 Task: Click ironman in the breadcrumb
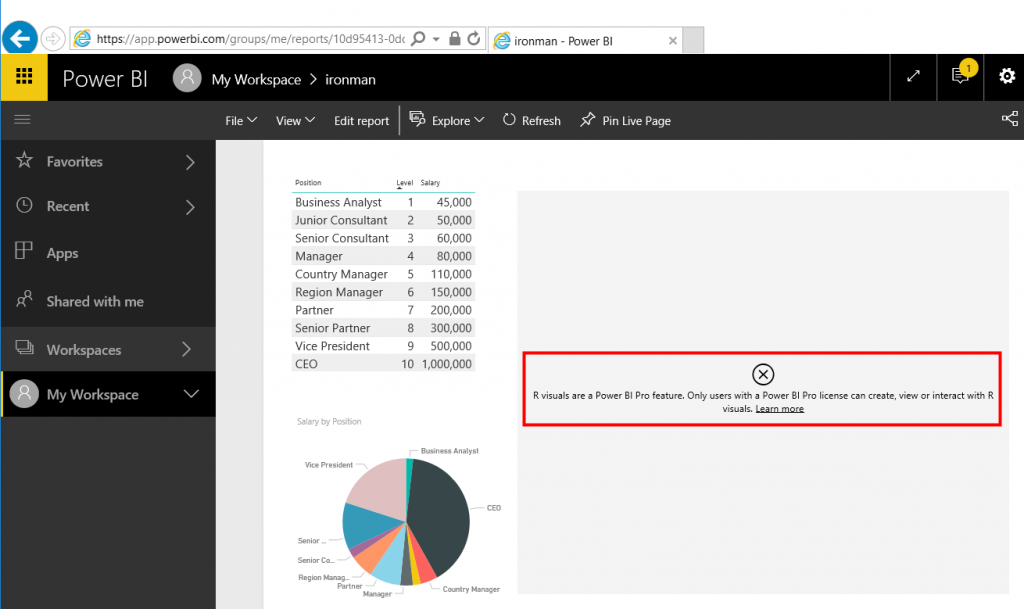point(350,80)
